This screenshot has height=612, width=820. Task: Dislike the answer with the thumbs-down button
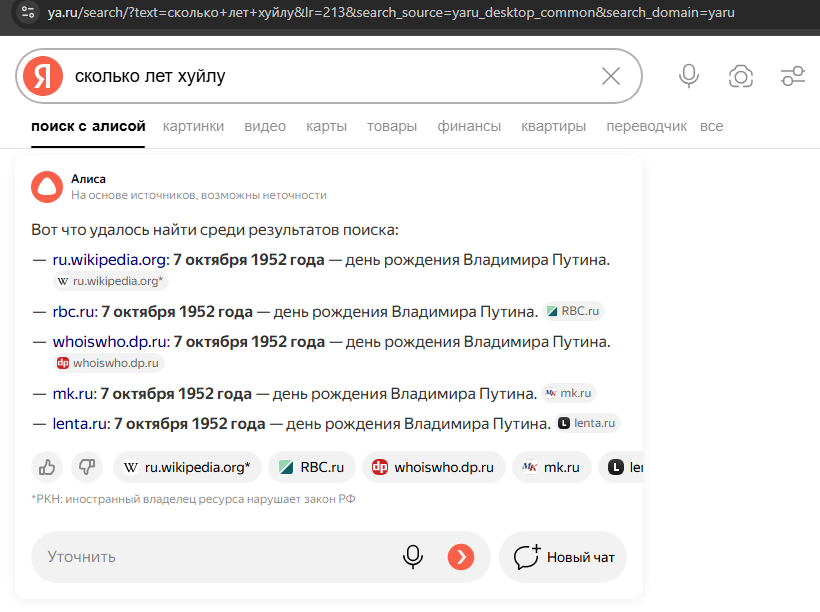tap(87, 467)
